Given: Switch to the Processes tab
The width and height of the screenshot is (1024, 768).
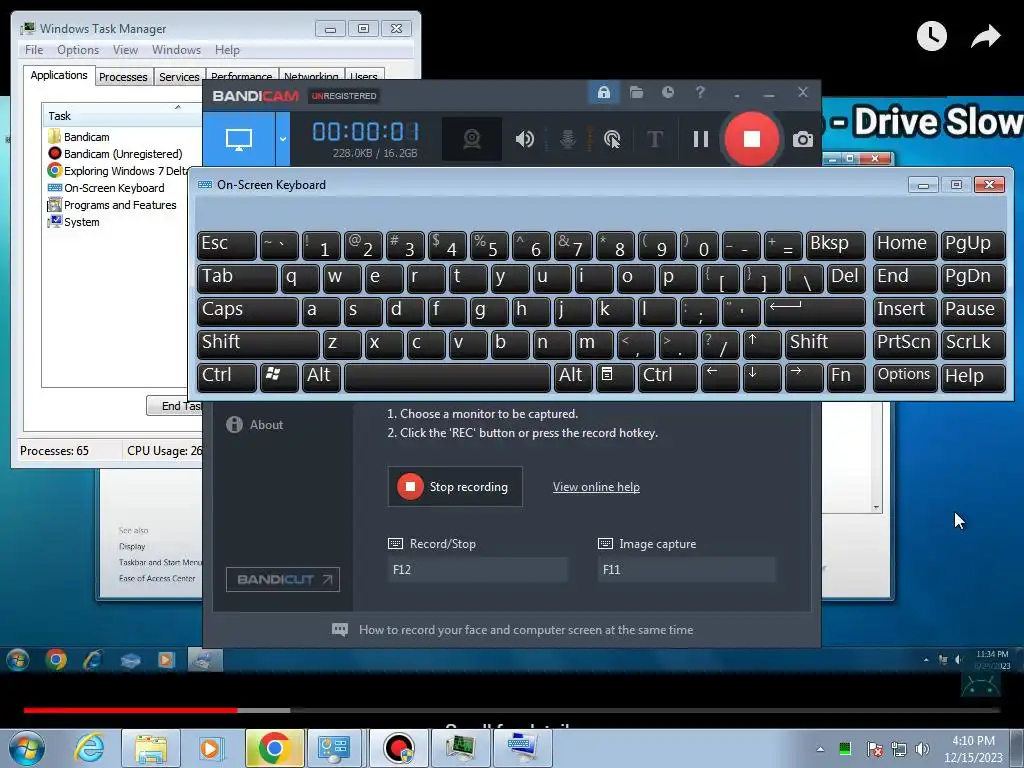Looking at the screenshot, I should click(x=123, y=77).
